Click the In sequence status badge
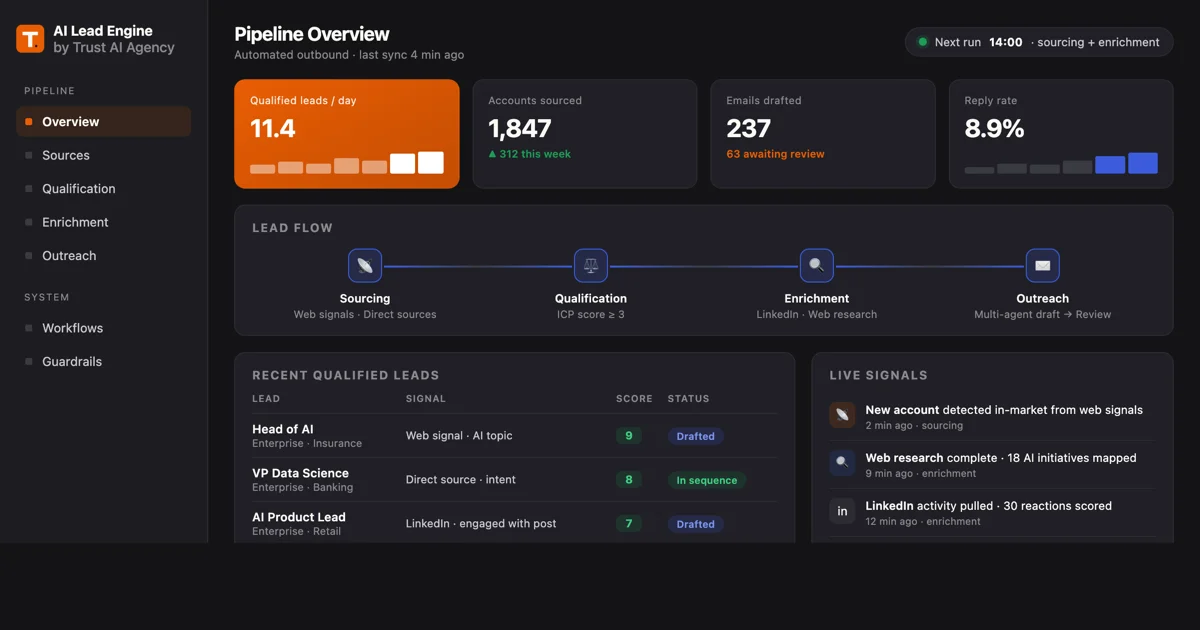The width and height of the screenshot is (1200, 630). 707,480
